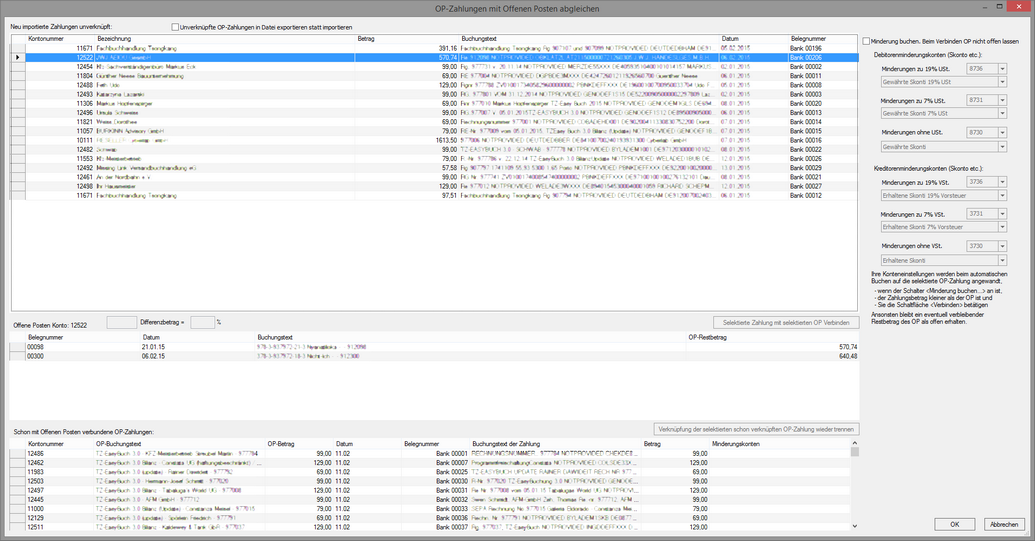The width and height of the screenshot is (1035, 541).
Task: Select the 97,51 amount cell
Action: [x=407, y=196]
